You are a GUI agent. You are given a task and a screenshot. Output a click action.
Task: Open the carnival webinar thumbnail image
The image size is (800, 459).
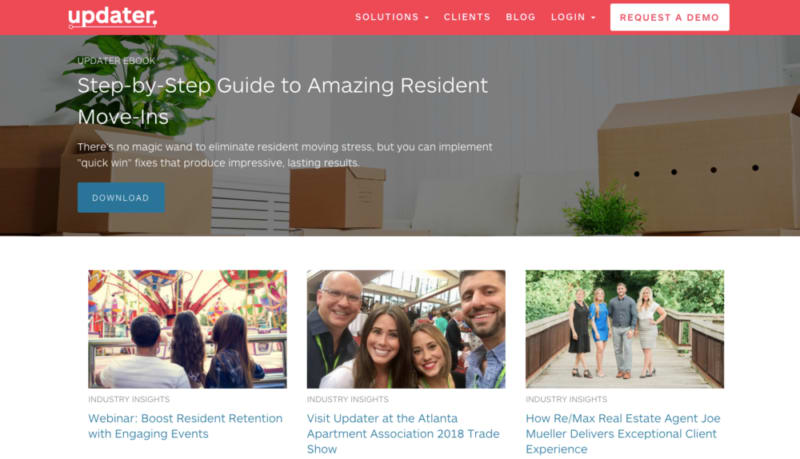pos(187,329)
